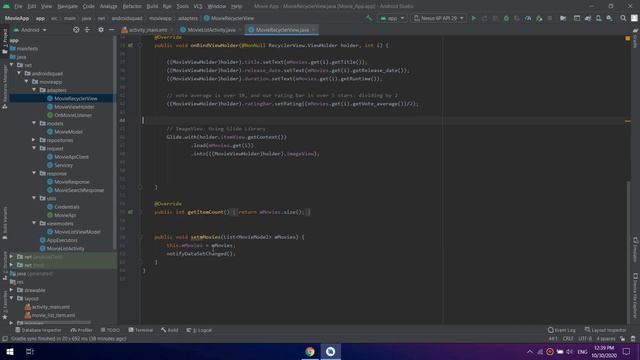Open the Nexus 6P API 29 device dropdown
The width and height of the screenshot is (640, 360).
click(x=438, y=18)
